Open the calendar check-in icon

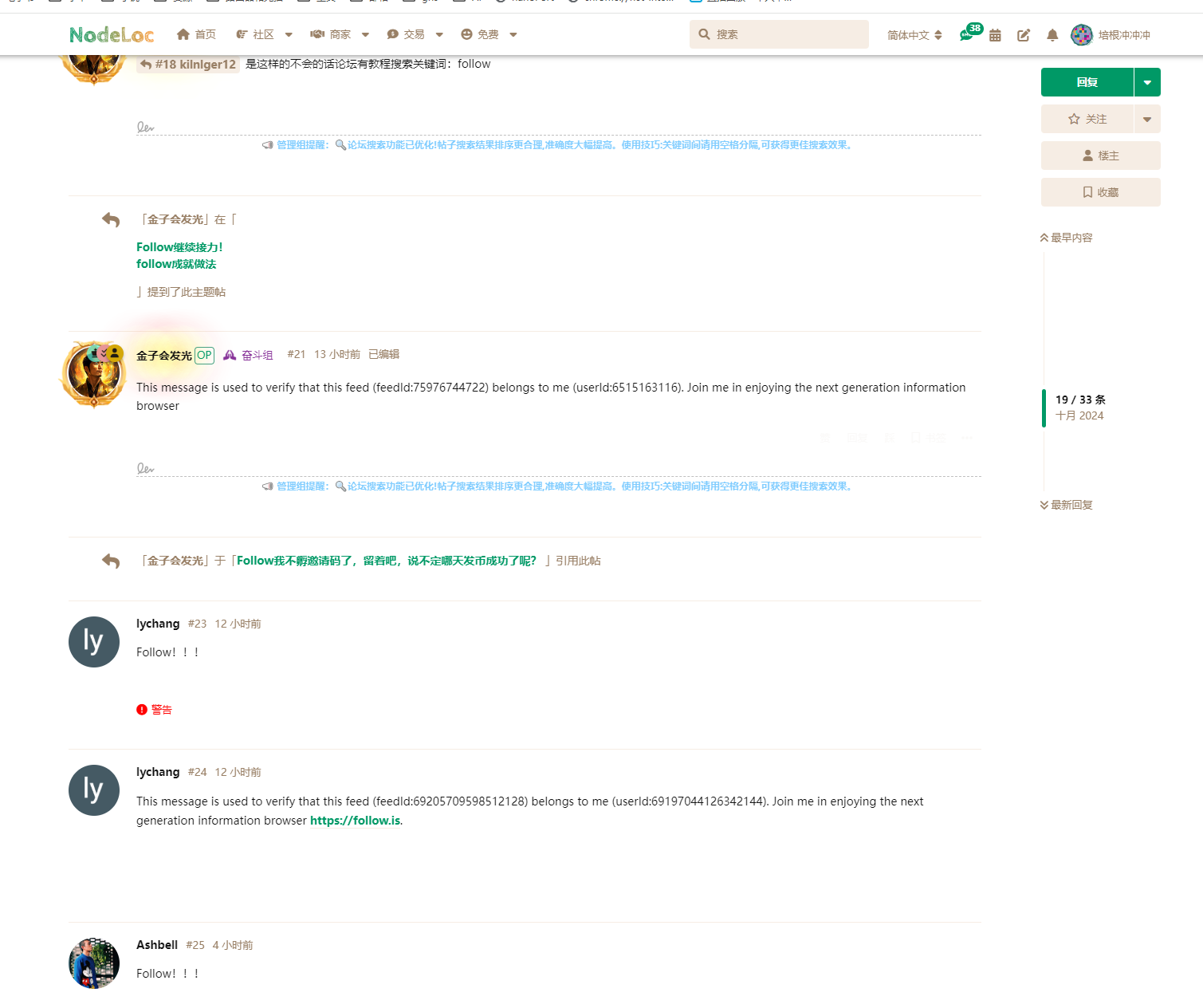995,35
